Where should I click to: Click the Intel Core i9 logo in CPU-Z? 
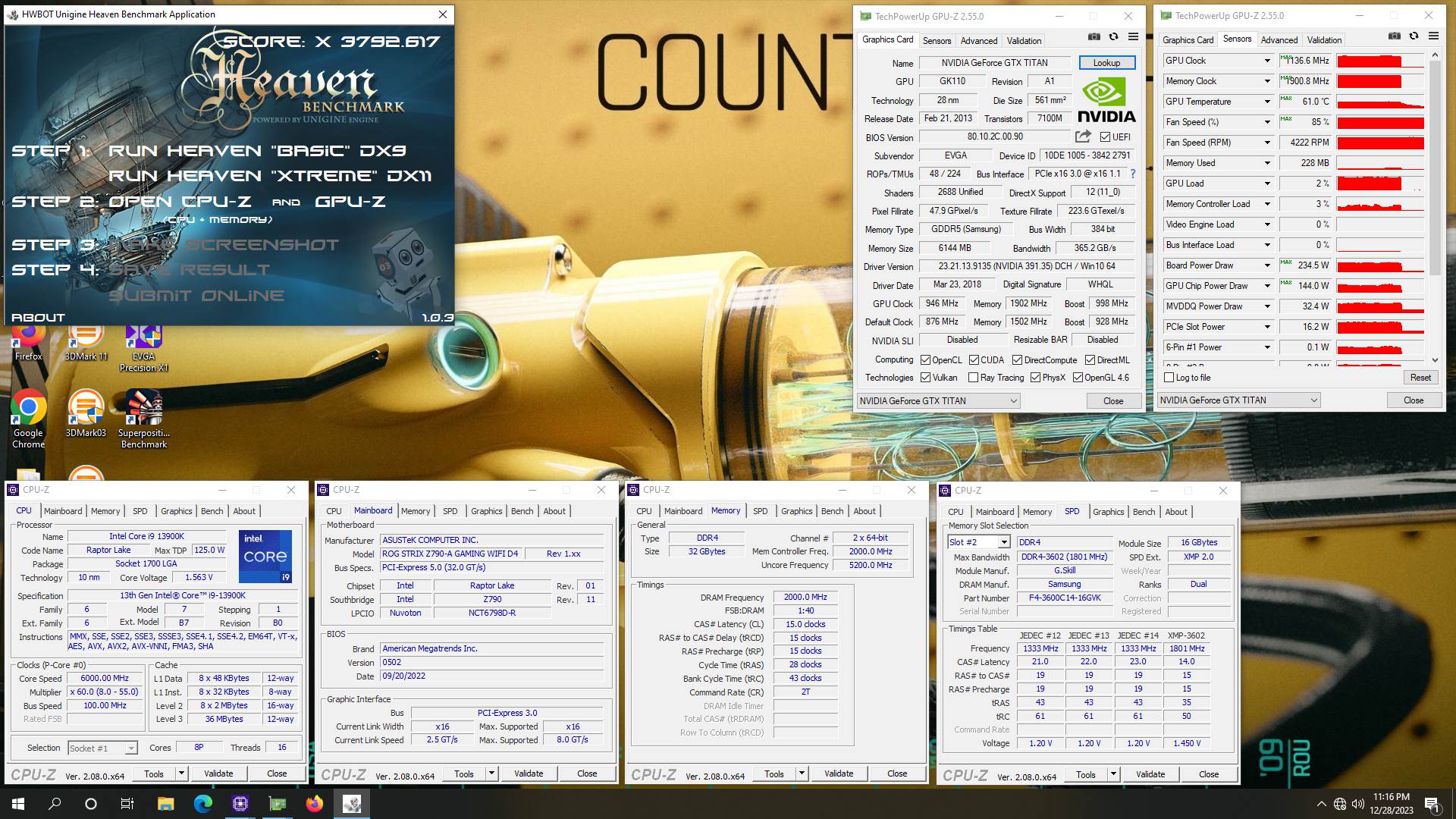coord(265,557)
